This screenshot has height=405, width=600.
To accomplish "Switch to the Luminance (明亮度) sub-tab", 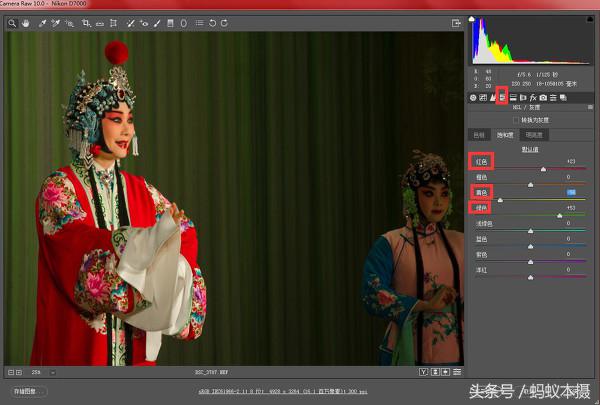I will point(534,135).
